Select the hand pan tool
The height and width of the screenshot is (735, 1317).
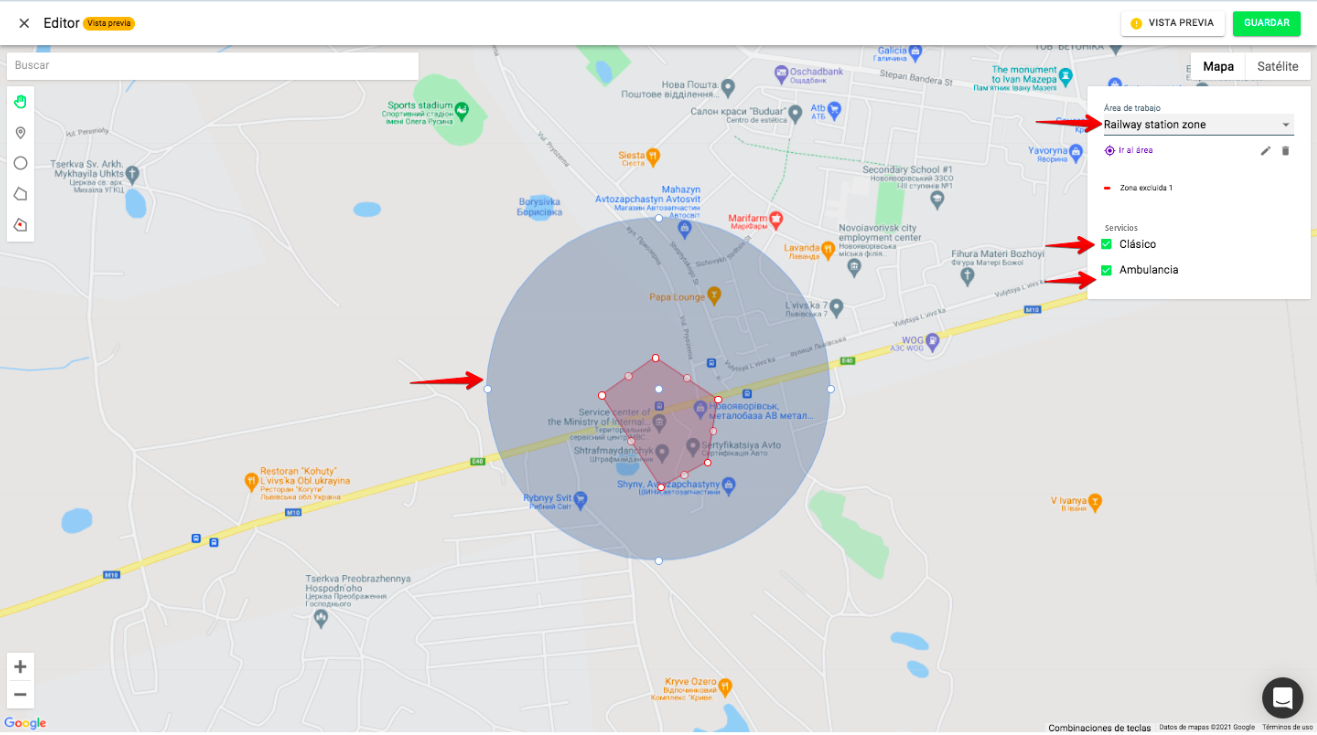[x=20, y=101]
